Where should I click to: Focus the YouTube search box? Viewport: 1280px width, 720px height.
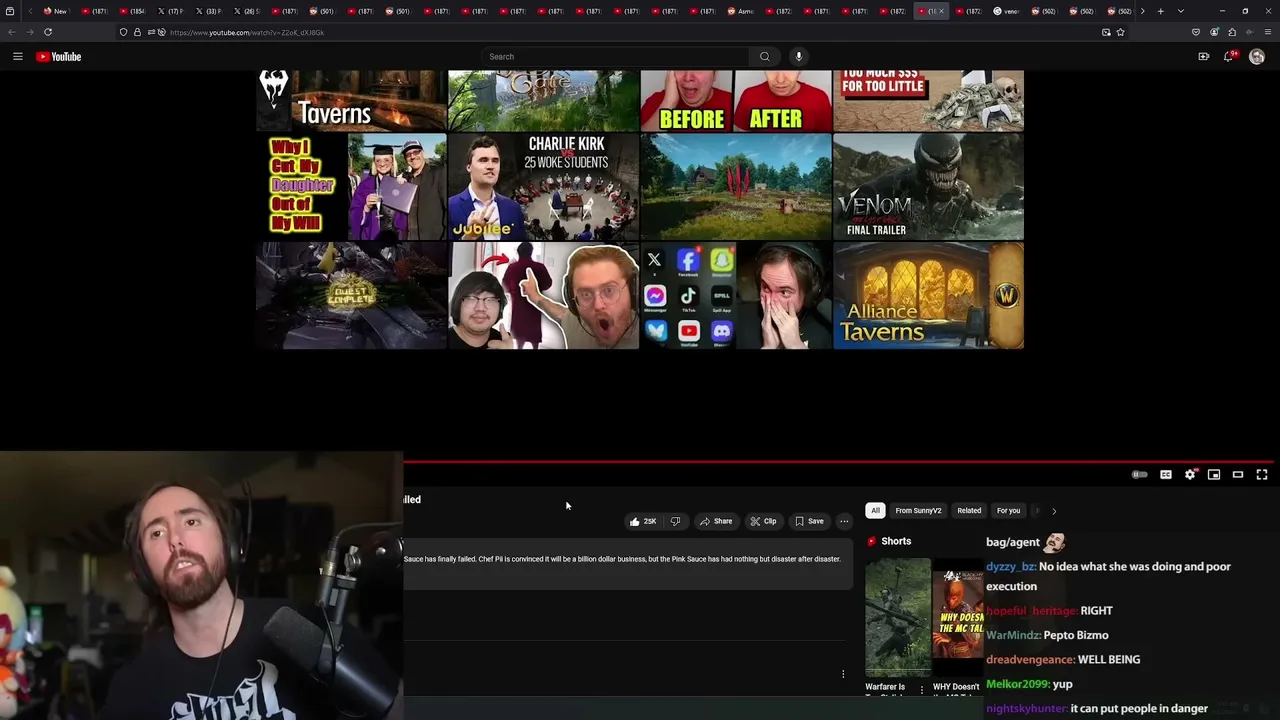(x=615, y=57)
